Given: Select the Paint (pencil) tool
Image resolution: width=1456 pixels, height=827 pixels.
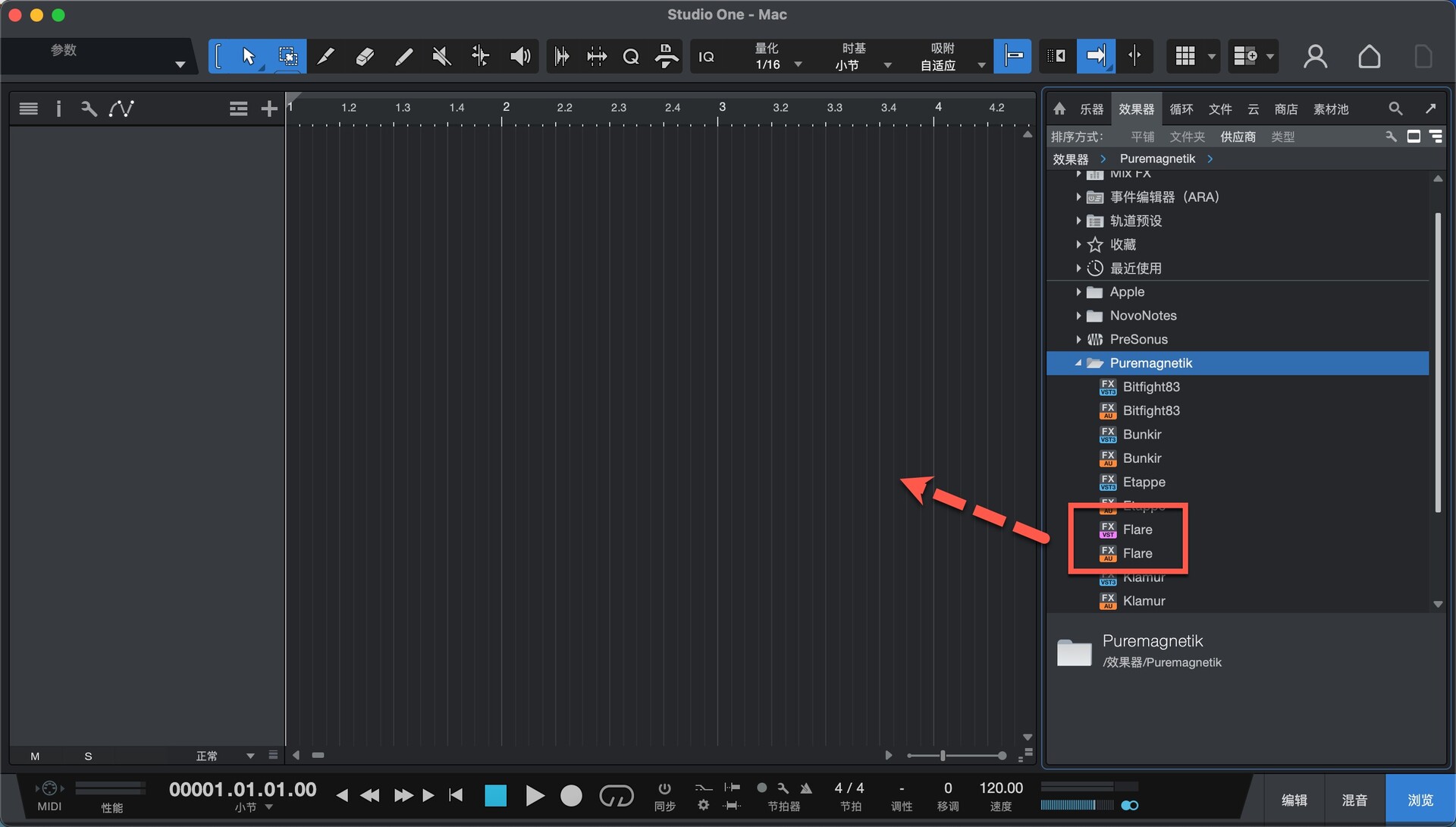Looking at the screenshot, I should 403,56.
